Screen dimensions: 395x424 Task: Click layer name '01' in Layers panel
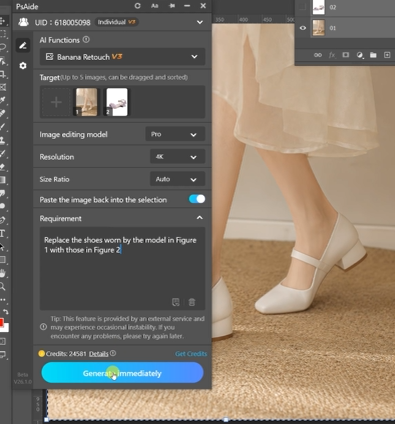pyautogui.click(x=333, y=28)
